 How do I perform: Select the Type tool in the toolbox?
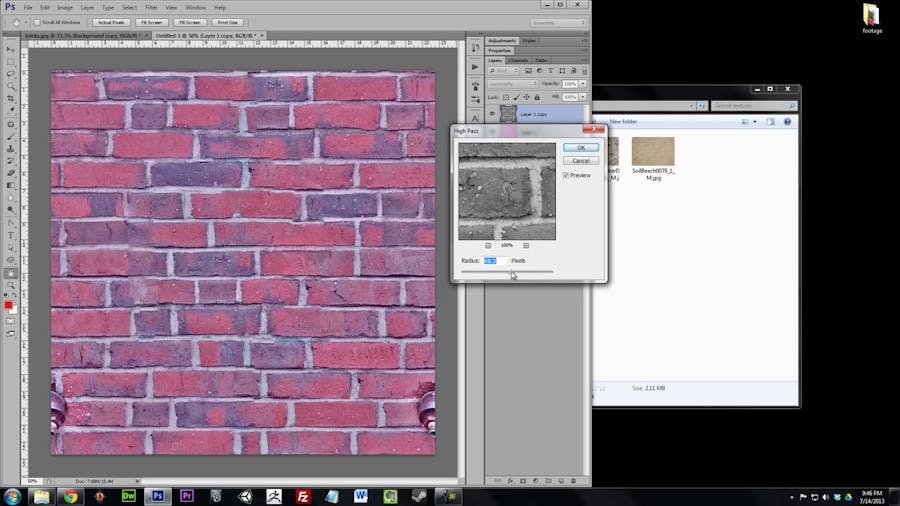click(11, 235)
